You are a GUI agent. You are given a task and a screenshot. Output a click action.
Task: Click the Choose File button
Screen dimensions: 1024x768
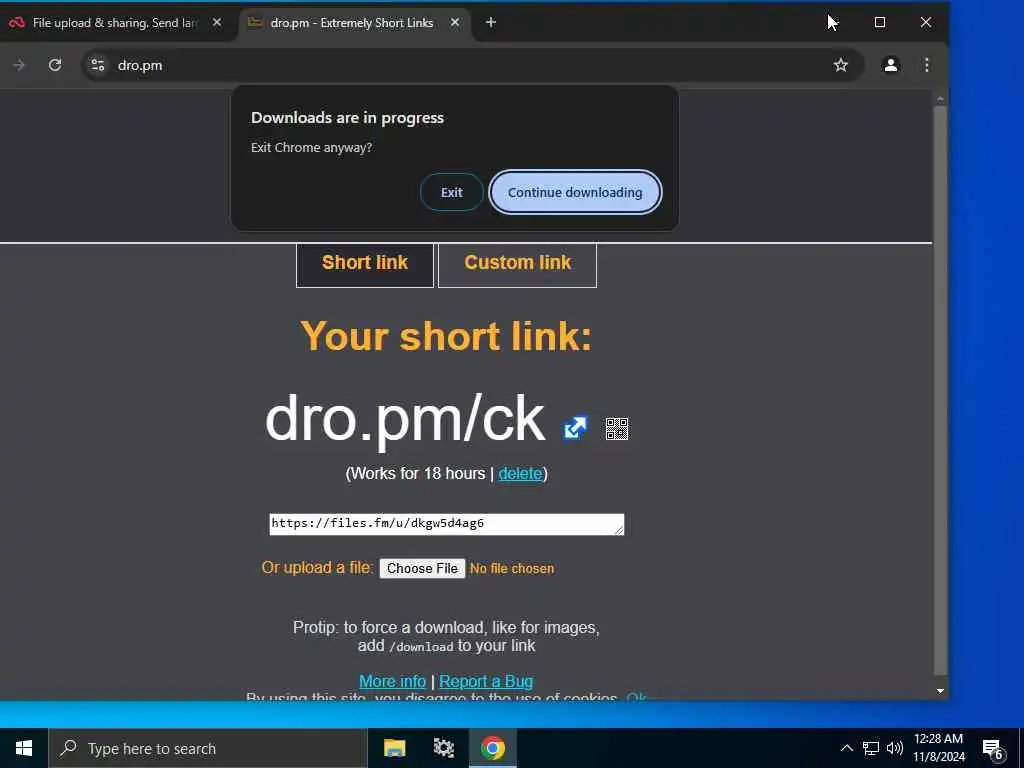(x=422, y=569)
